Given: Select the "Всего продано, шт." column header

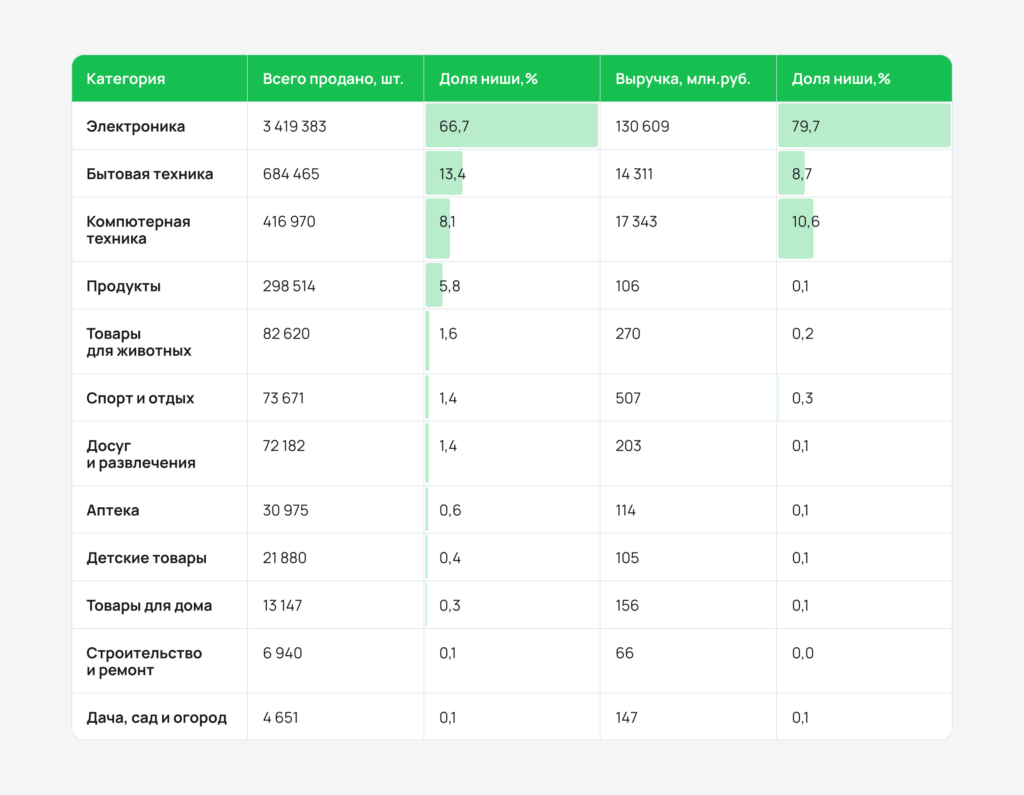Looking at the screenshot, I should 333,79.
